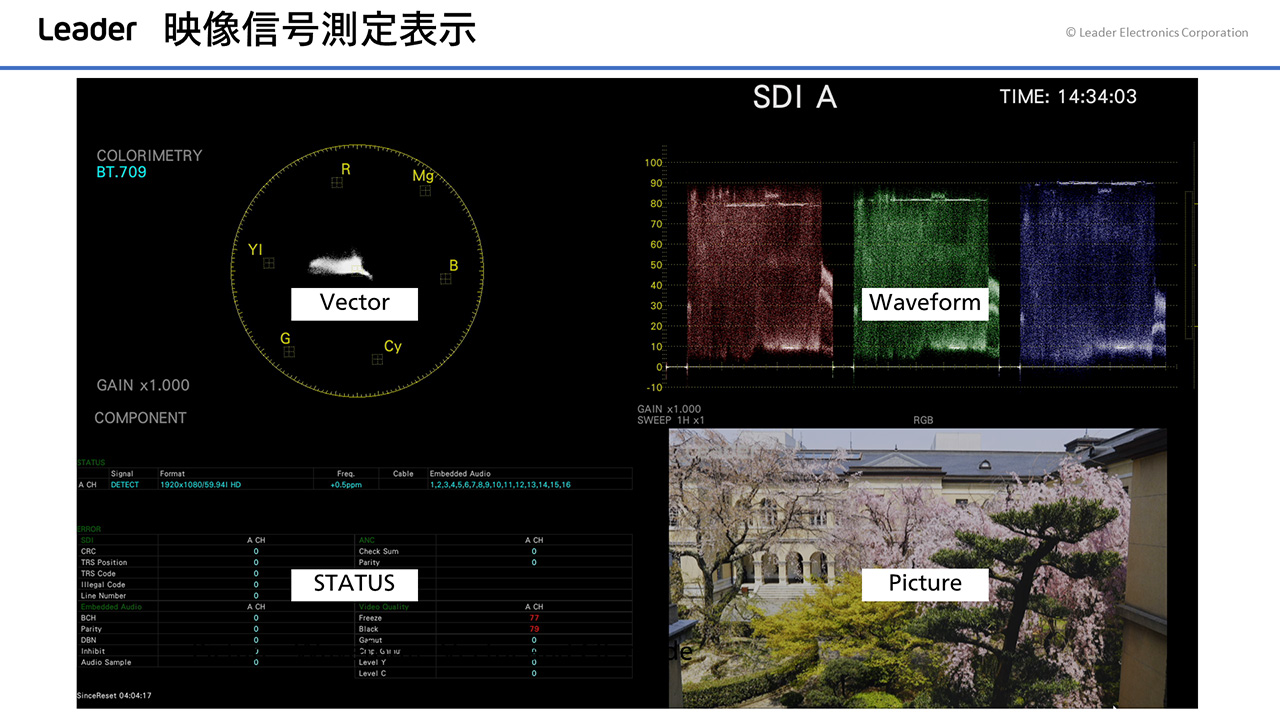Click the Yl yellow target marker

point(268,263)
